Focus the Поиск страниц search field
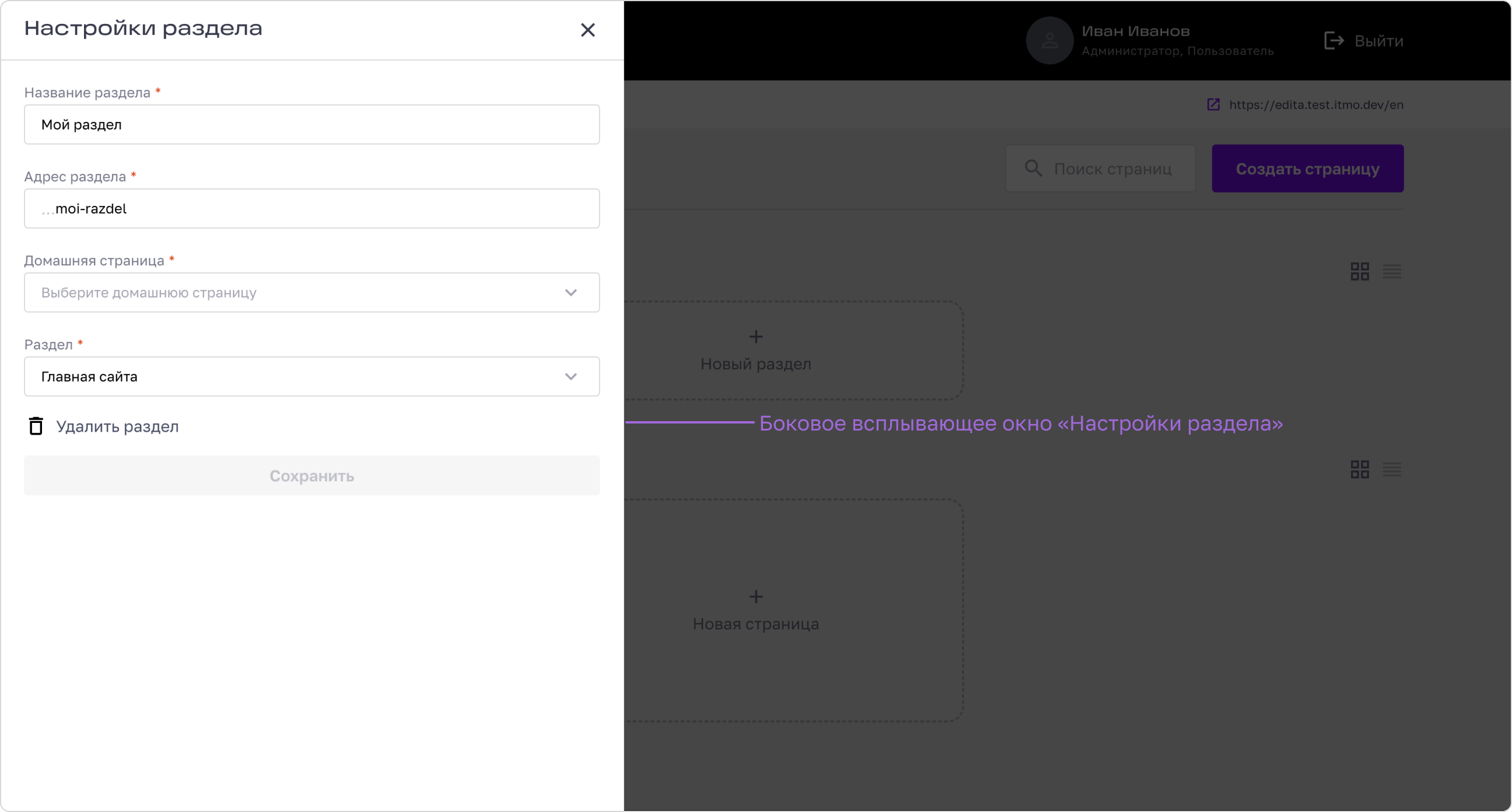This screenshot has height=812, width=1512. point(1100,169)
